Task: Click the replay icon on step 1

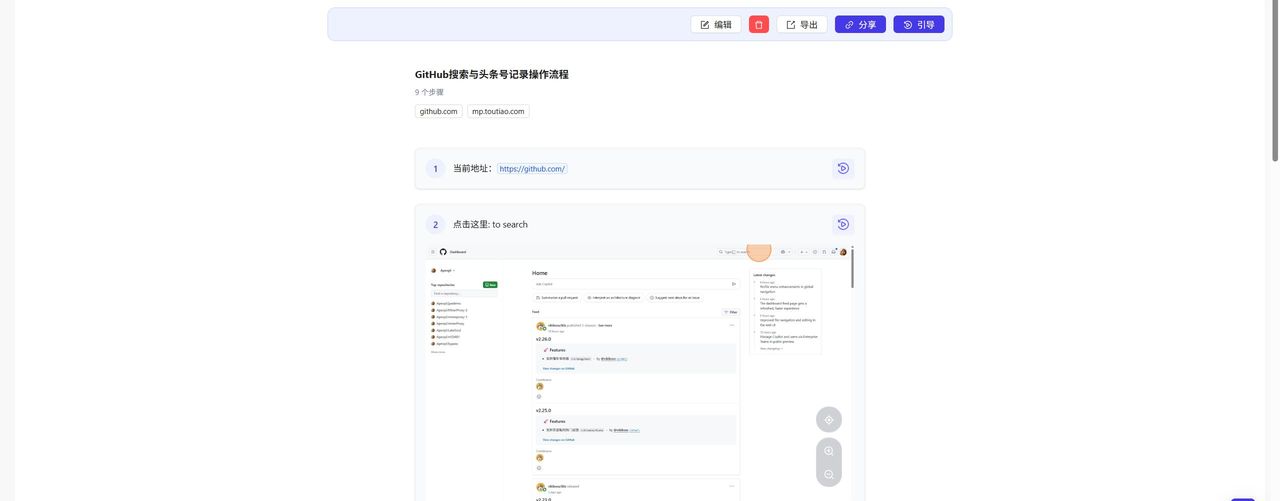Action: point(843,168)
